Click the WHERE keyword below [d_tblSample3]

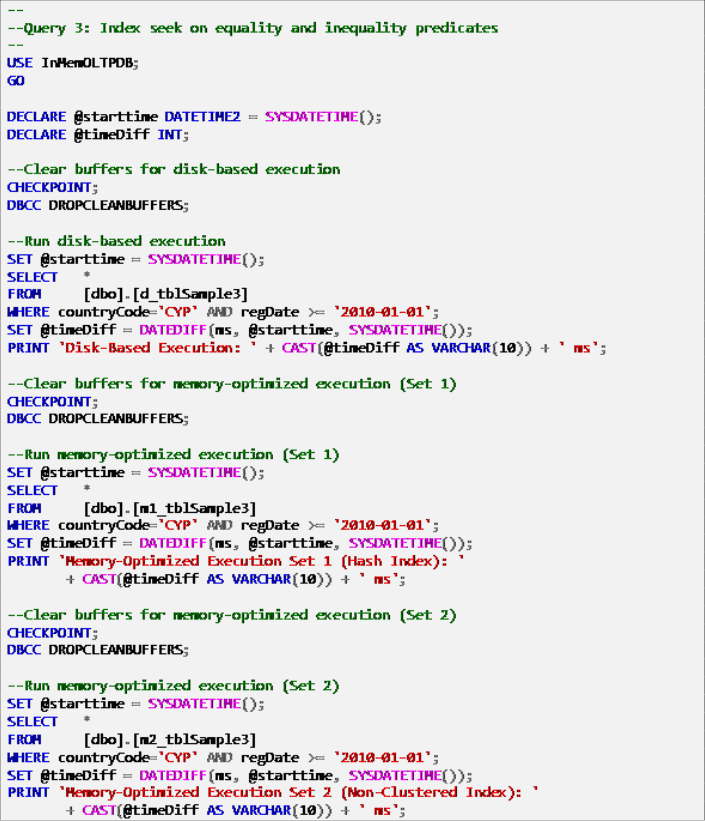[28, 312]
